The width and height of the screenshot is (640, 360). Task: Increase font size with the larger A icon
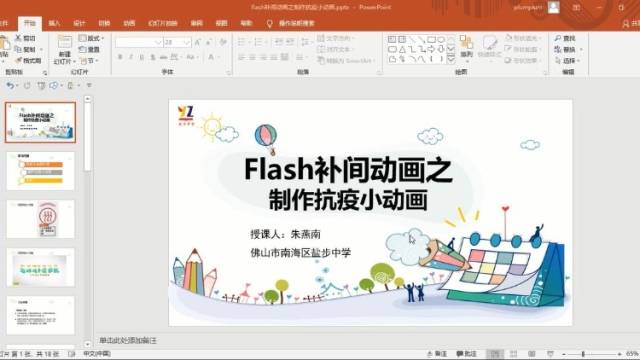(x=198, y=42)
